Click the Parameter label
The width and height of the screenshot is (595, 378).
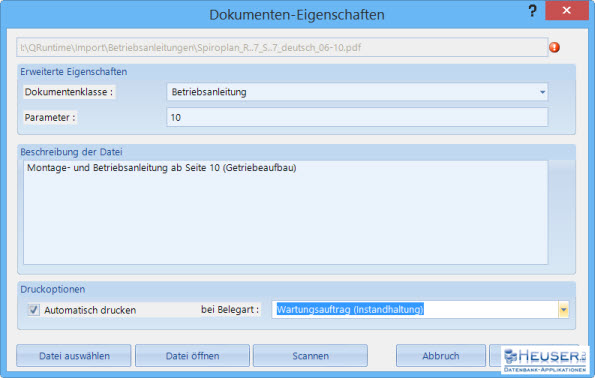[50, 117]
